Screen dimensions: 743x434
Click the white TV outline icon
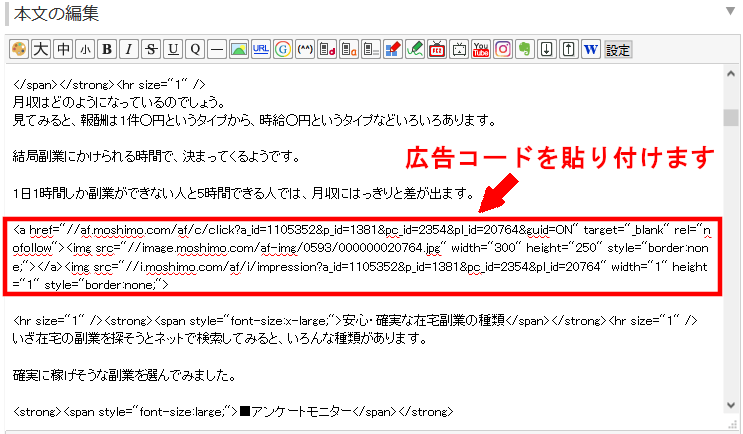(x=459, y=49)
